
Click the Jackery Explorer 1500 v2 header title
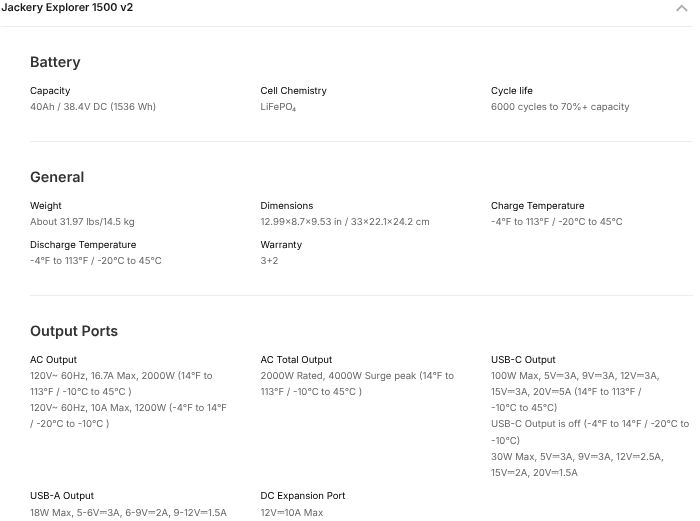(x=67, y=7)
